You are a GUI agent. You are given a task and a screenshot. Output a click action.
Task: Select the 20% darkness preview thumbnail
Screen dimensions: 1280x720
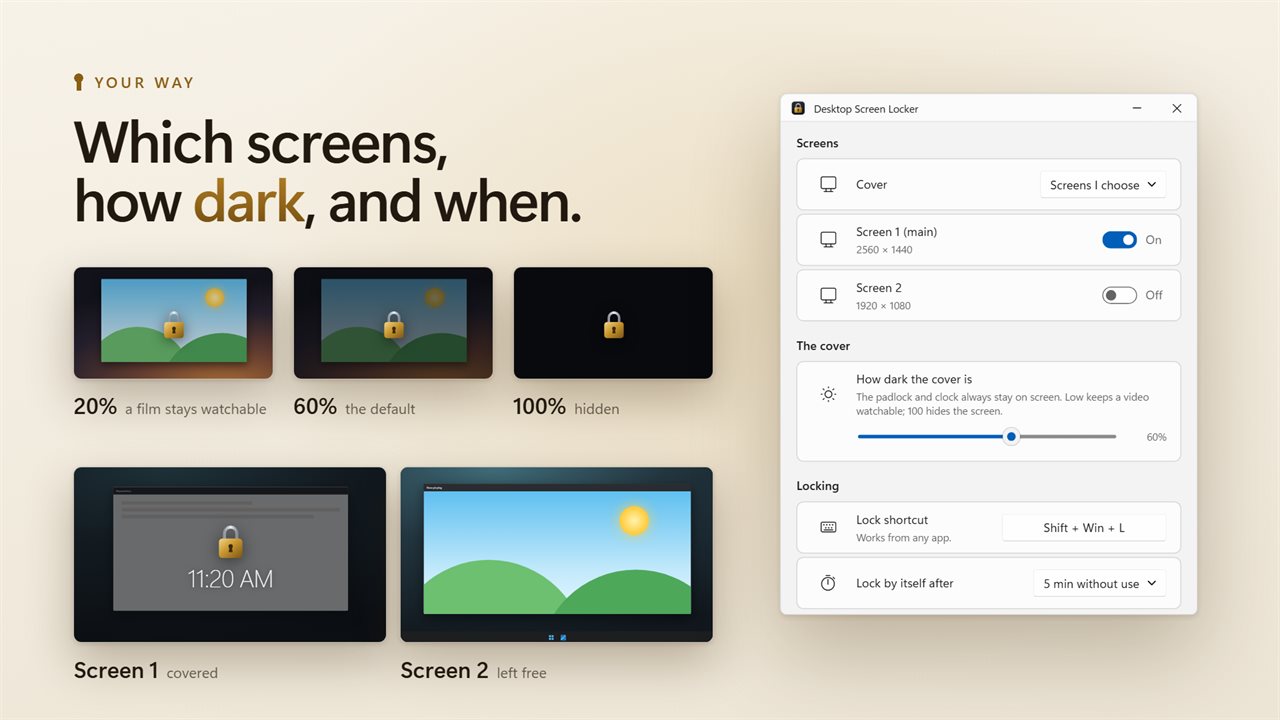point(173,323)
